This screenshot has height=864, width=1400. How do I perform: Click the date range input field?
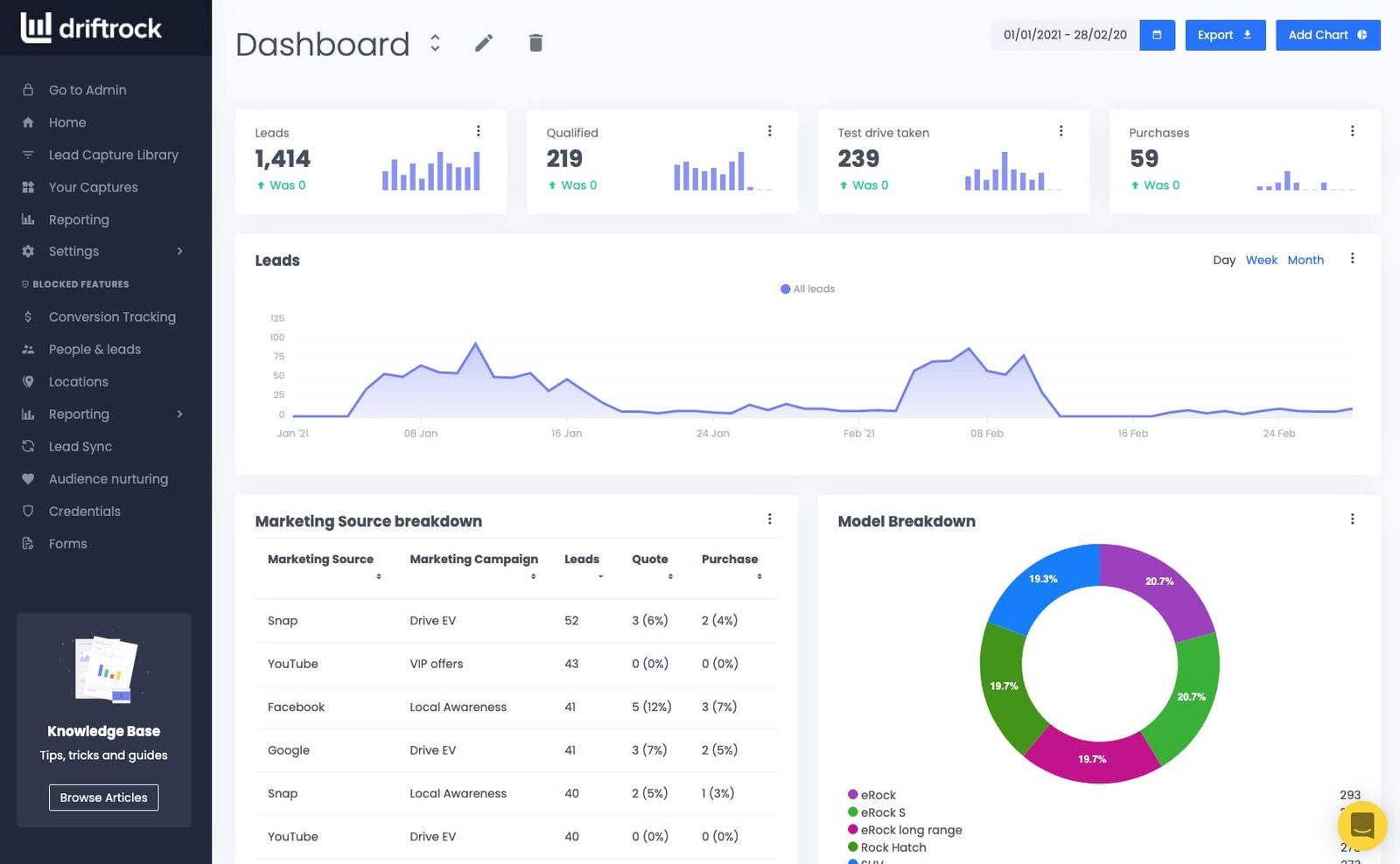pyautogui.click(x=1065, y=35)
